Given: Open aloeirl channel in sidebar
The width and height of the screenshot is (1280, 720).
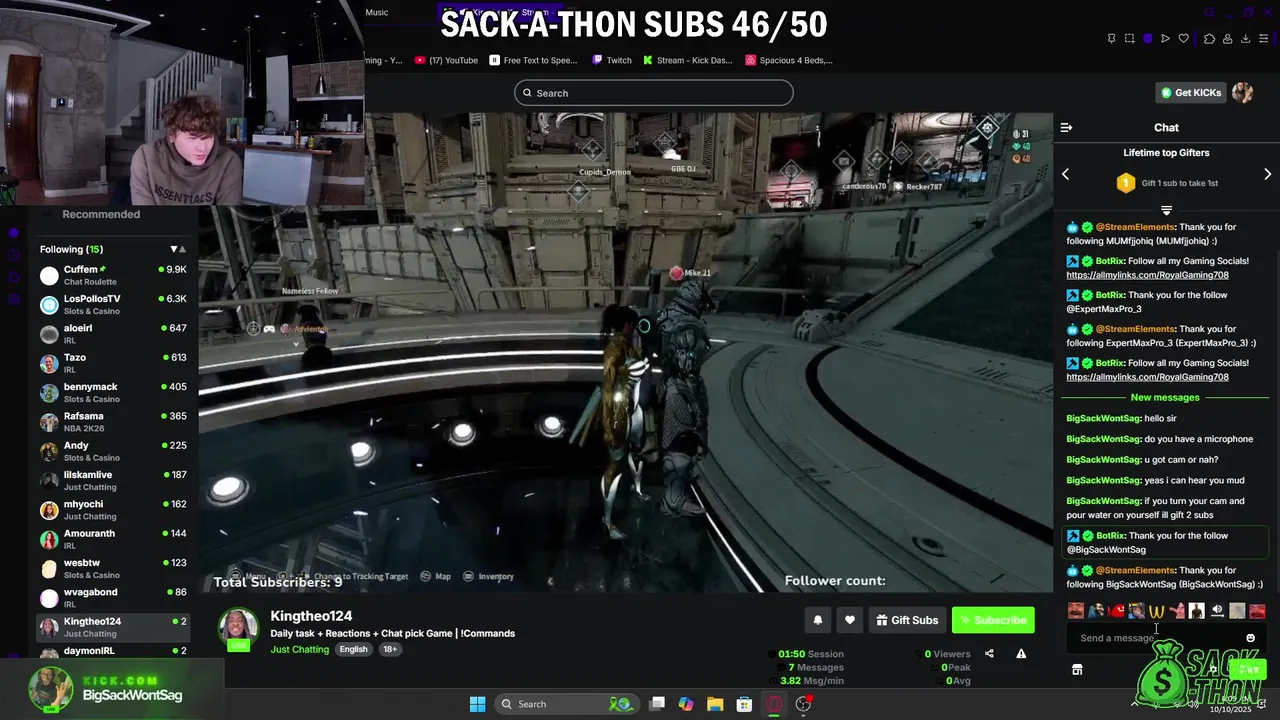Looking at the screenshot, I should tap(113, 334).
